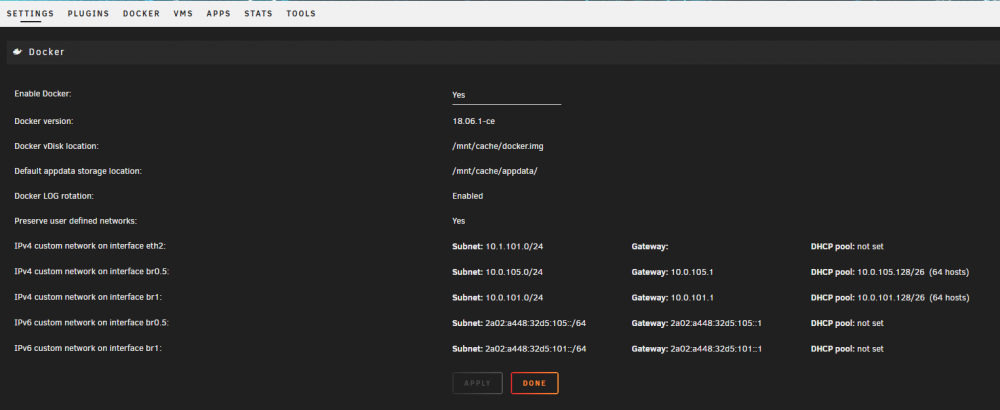The image size is (1000, 410).
Task: Open the VMs tab
Action: point(184,13)
